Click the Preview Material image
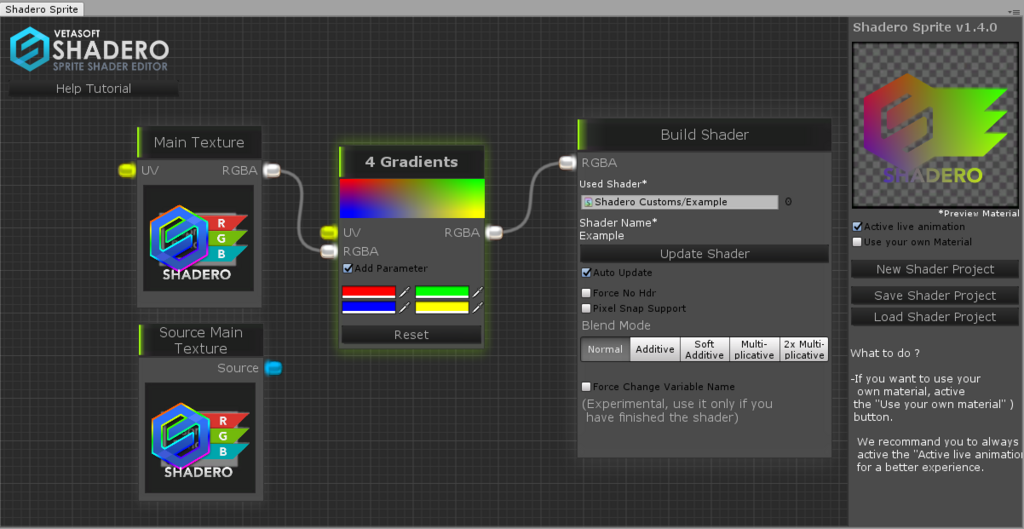Screen dimensions: 1024x529 coord(935,125)
